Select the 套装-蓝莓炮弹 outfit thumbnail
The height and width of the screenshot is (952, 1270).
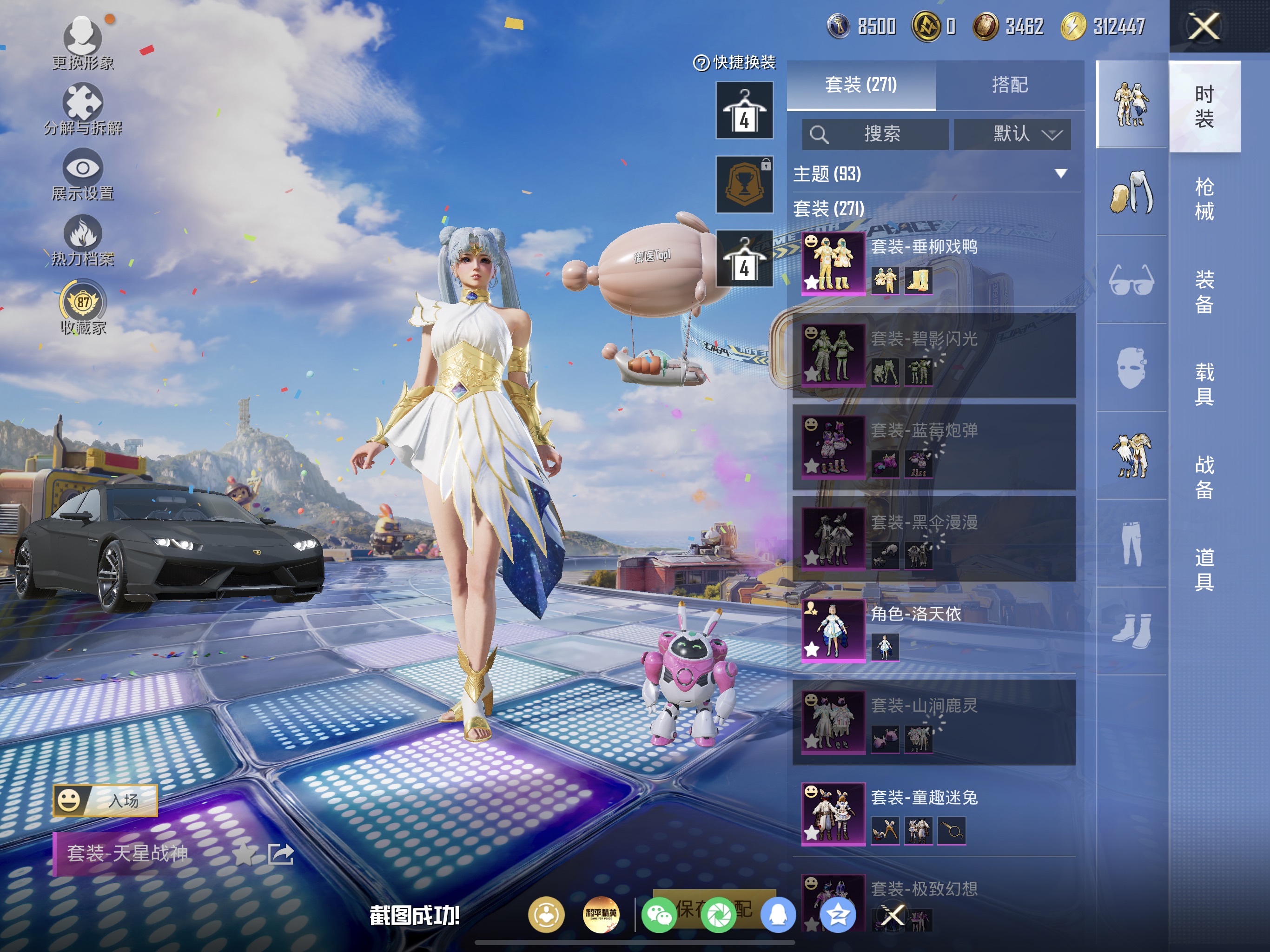(x=833, y=447)
